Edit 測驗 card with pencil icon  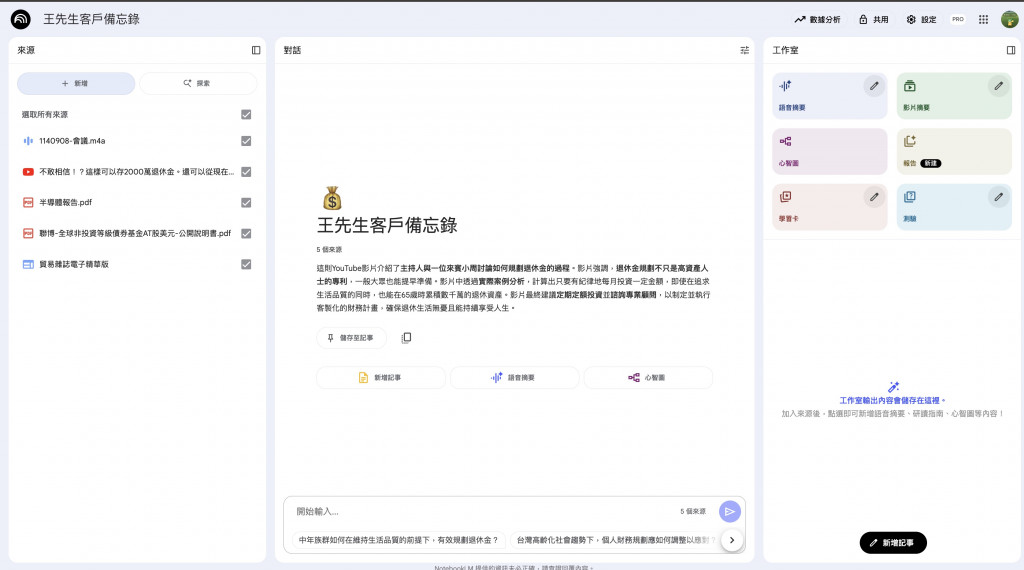(x=999, y=197)
